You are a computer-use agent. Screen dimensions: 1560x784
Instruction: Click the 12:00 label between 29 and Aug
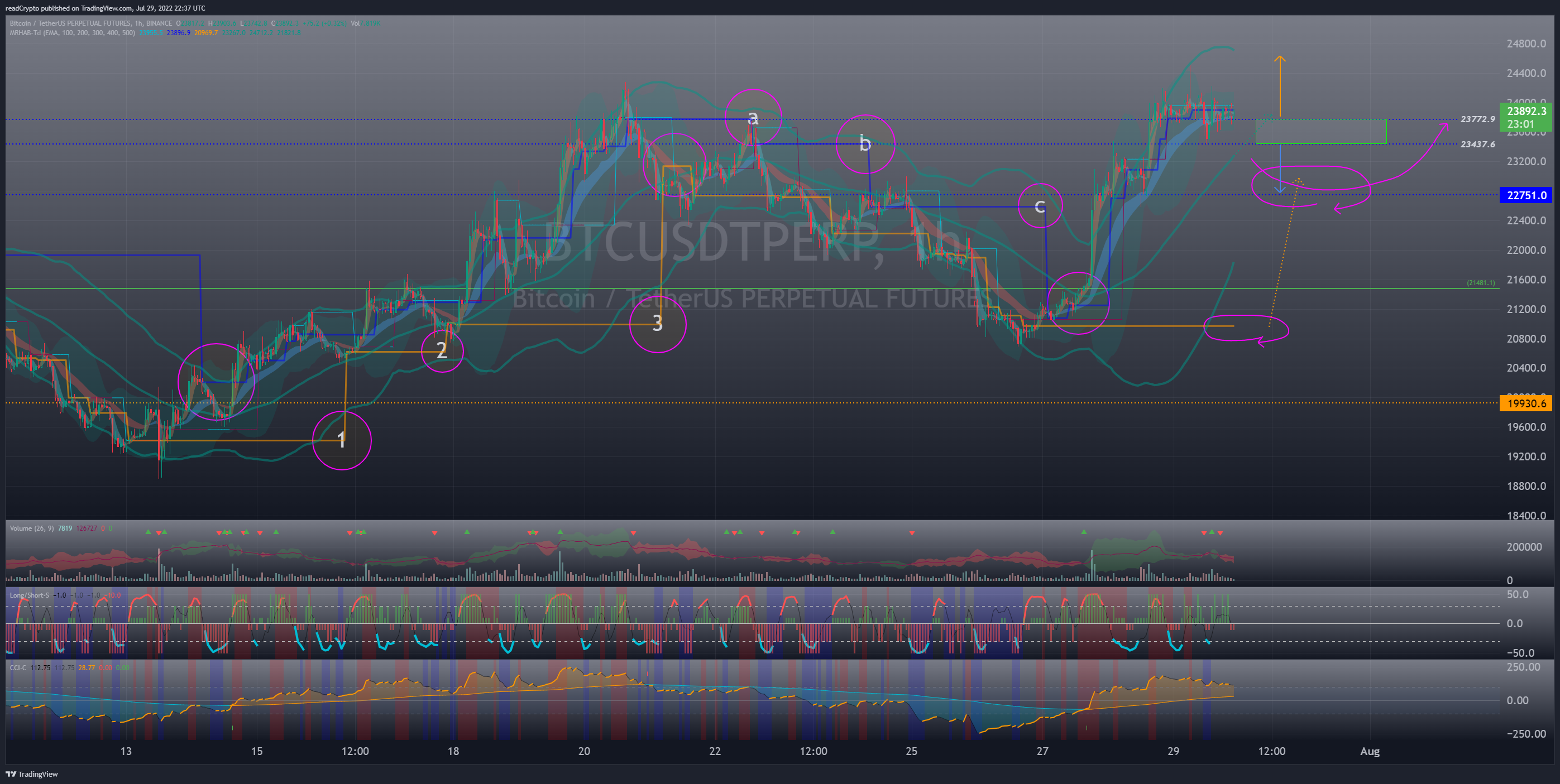pyautogui.click(x=1272, y=751)
